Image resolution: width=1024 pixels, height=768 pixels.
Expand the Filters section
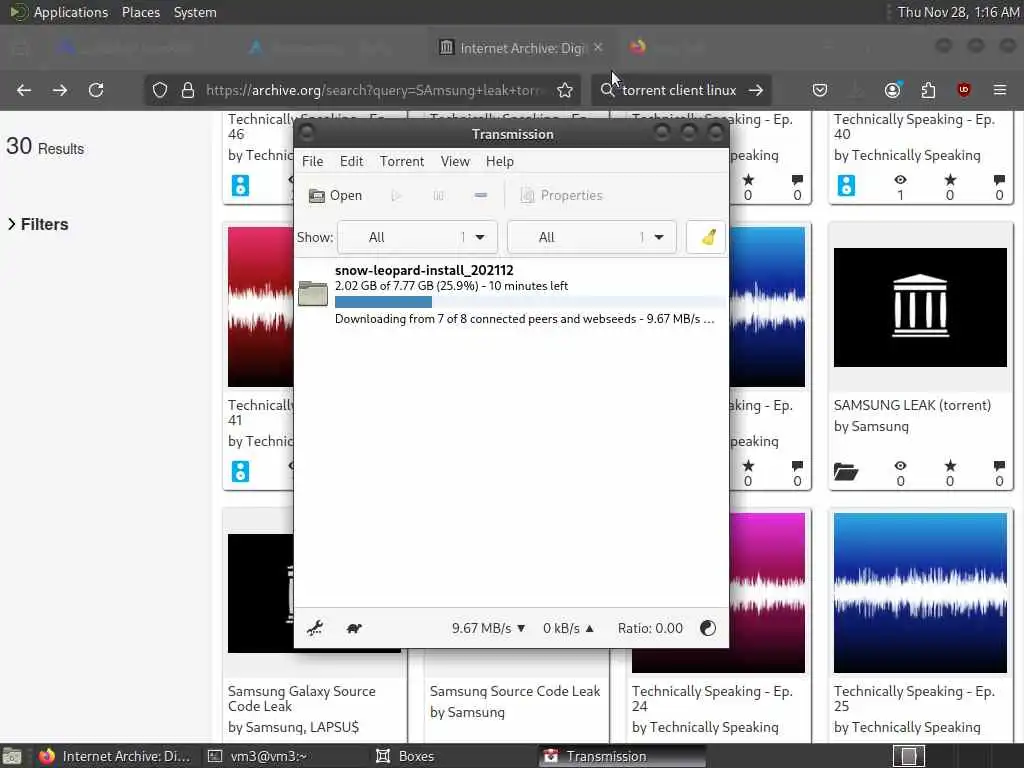point(38,224)
